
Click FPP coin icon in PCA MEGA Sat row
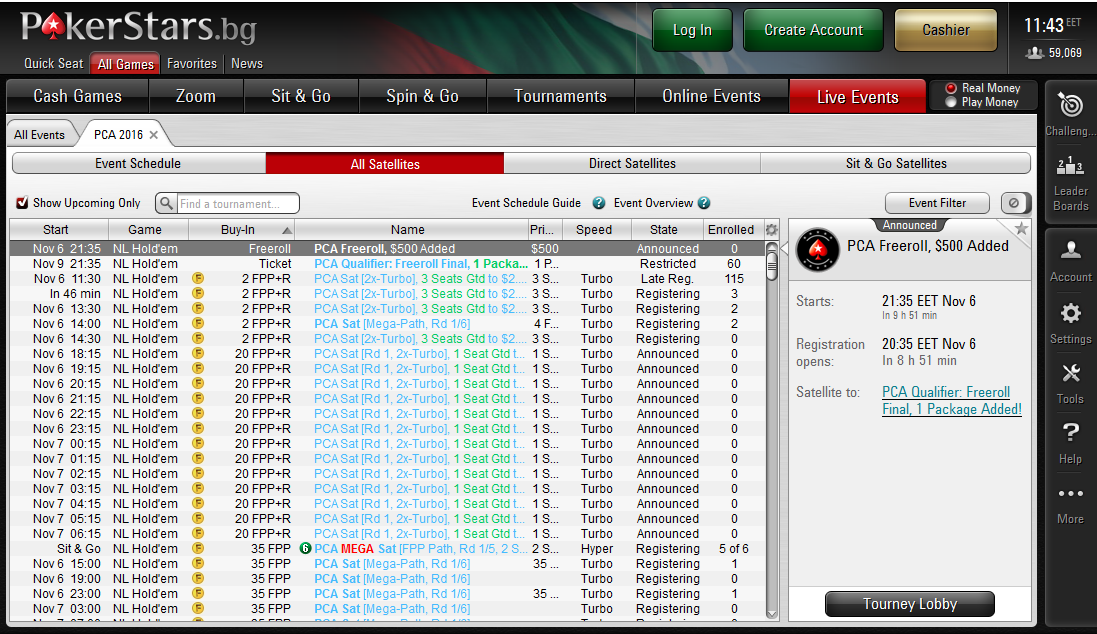pyautogui.click(x=198, y=549)
